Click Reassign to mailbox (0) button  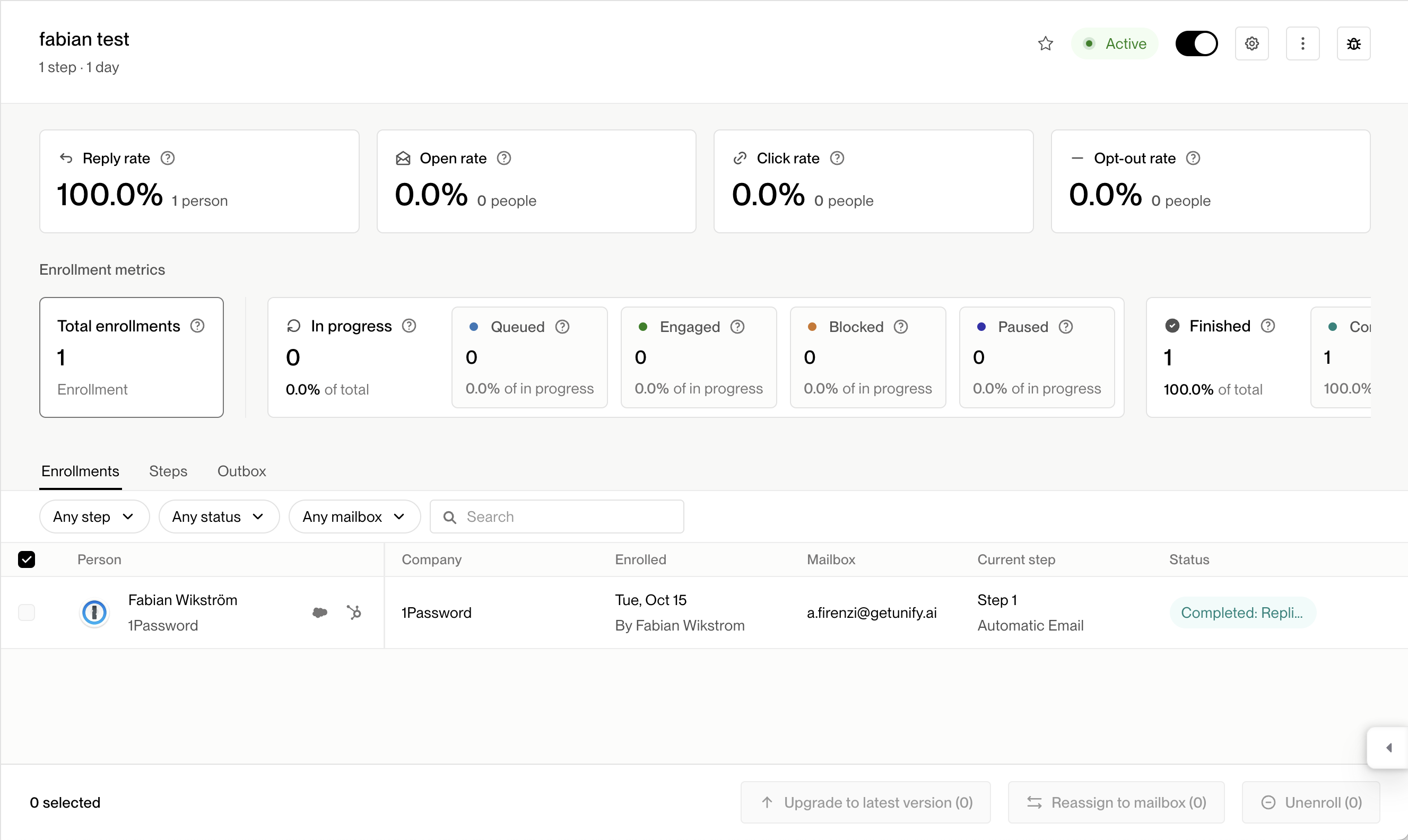(x=1116, y=802)
